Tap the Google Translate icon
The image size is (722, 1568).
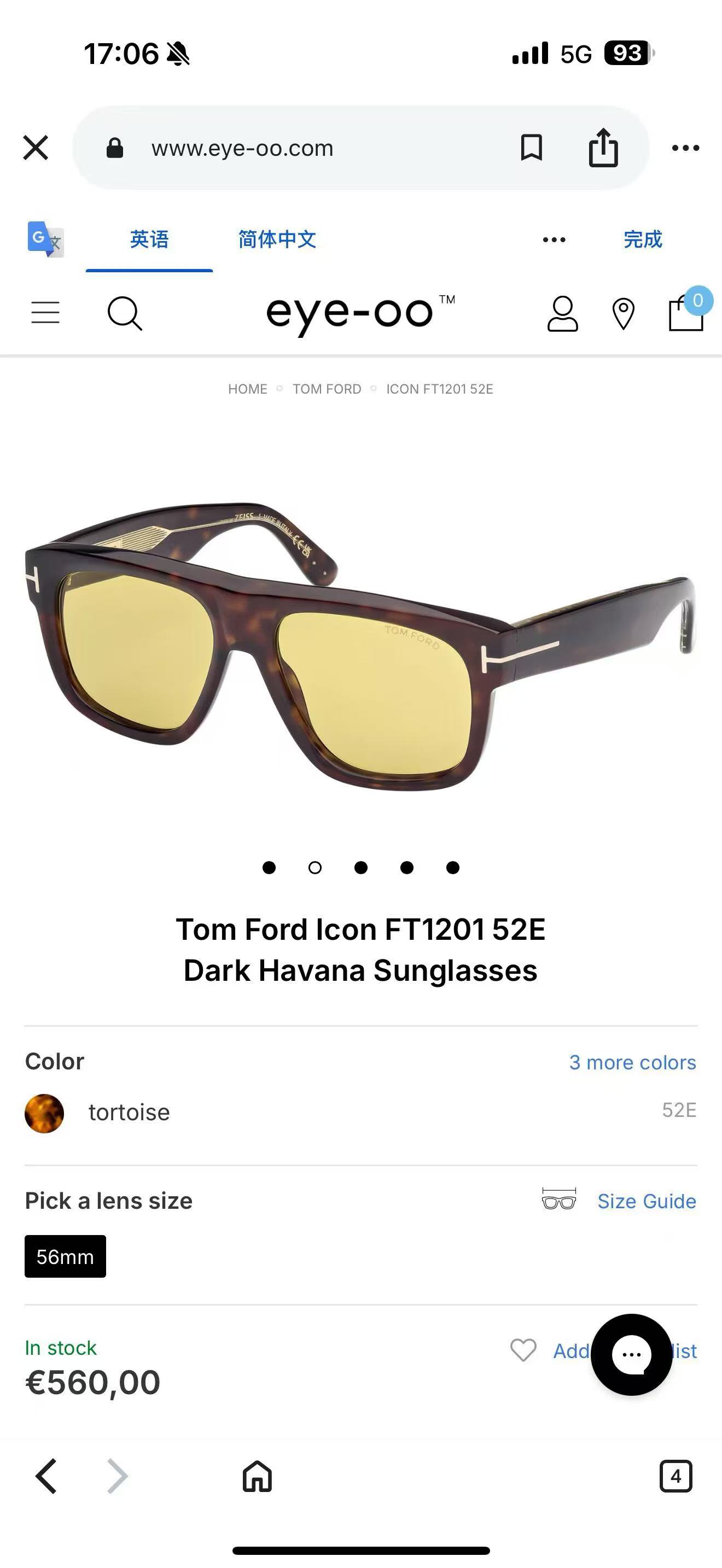tap(45, 238)
